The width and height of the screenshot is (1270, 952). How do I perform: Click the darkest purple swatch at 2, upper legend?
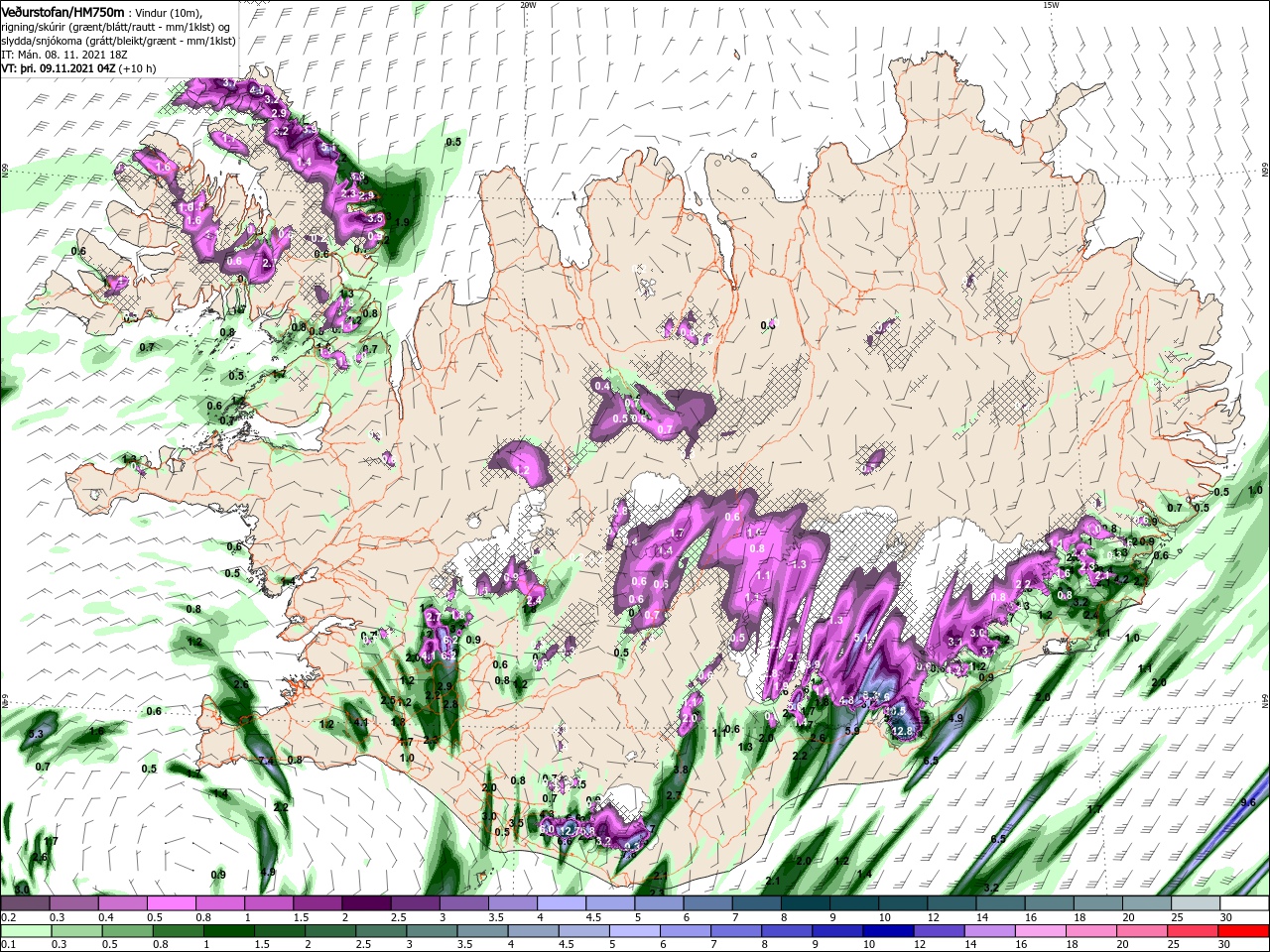point(364,903)
